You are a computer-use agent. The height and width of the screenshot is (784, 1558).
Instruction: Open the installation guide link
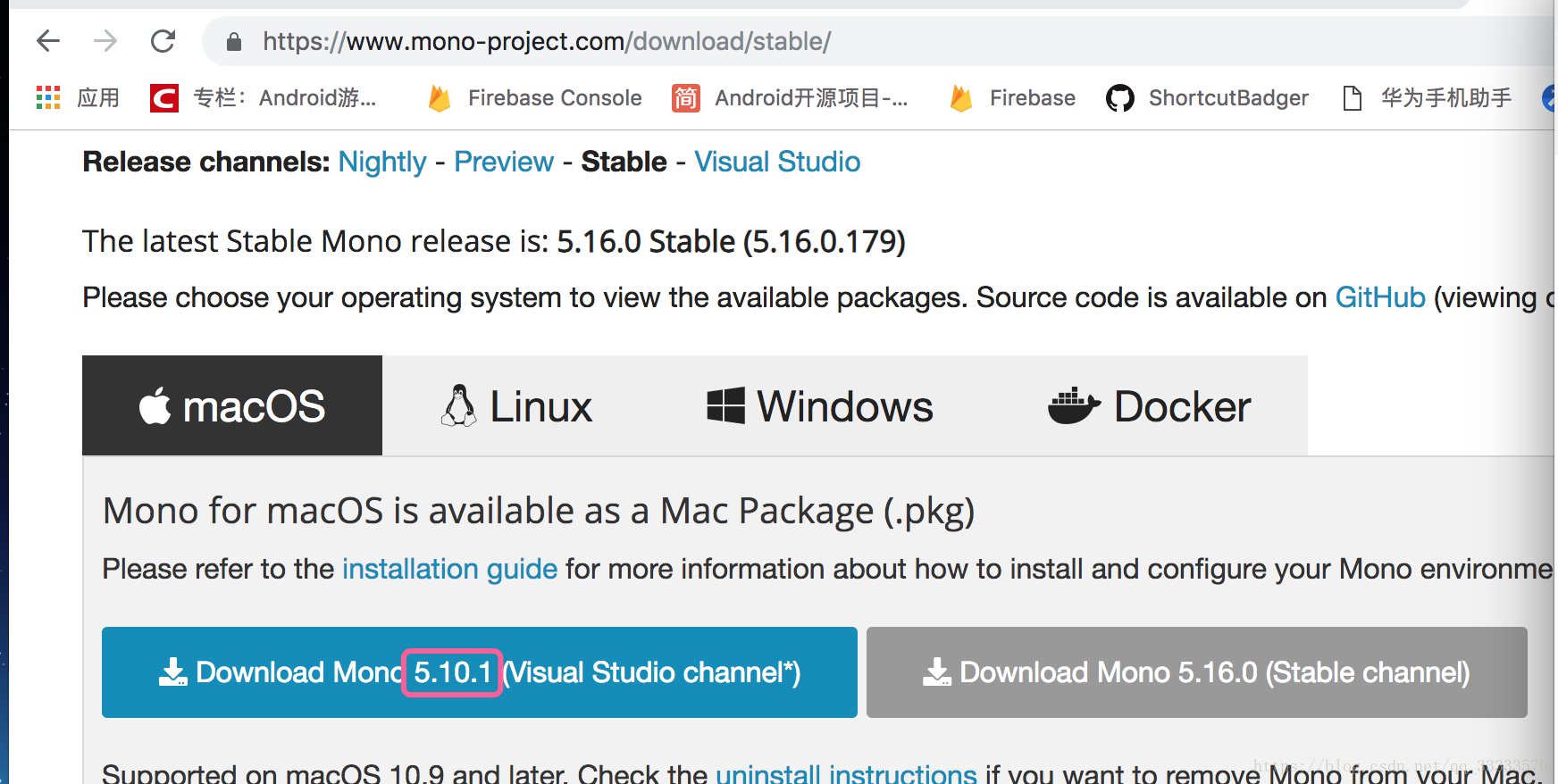pos(449,569)
